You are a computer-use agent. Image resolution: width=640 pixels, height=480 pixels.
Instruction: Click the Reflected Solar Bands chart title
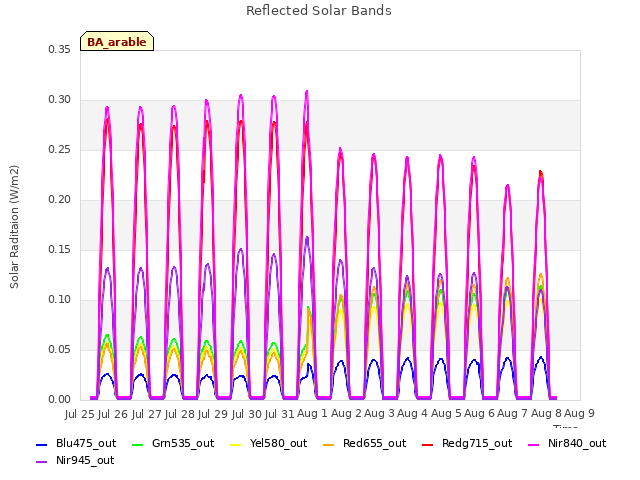[x=319, y=11]
